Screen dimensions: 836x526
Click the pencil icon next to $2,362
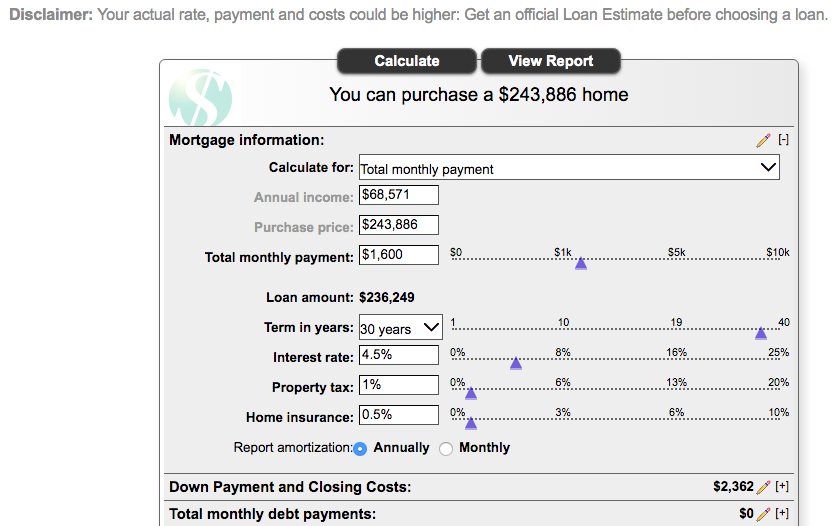pyautogui.click(x=763, y=487)
